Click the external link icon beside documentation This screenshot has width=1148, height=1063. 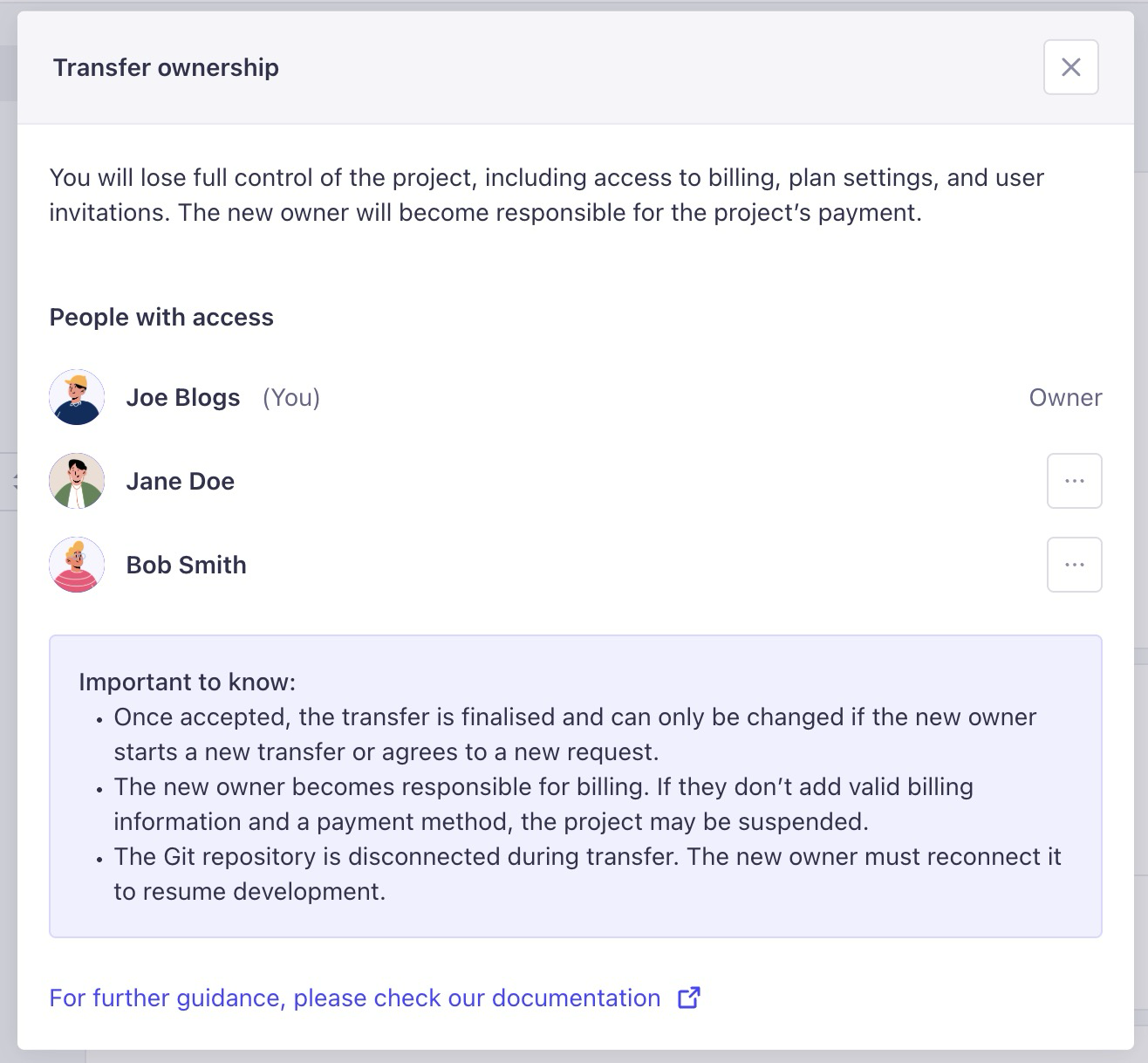(x=689, y=998)
